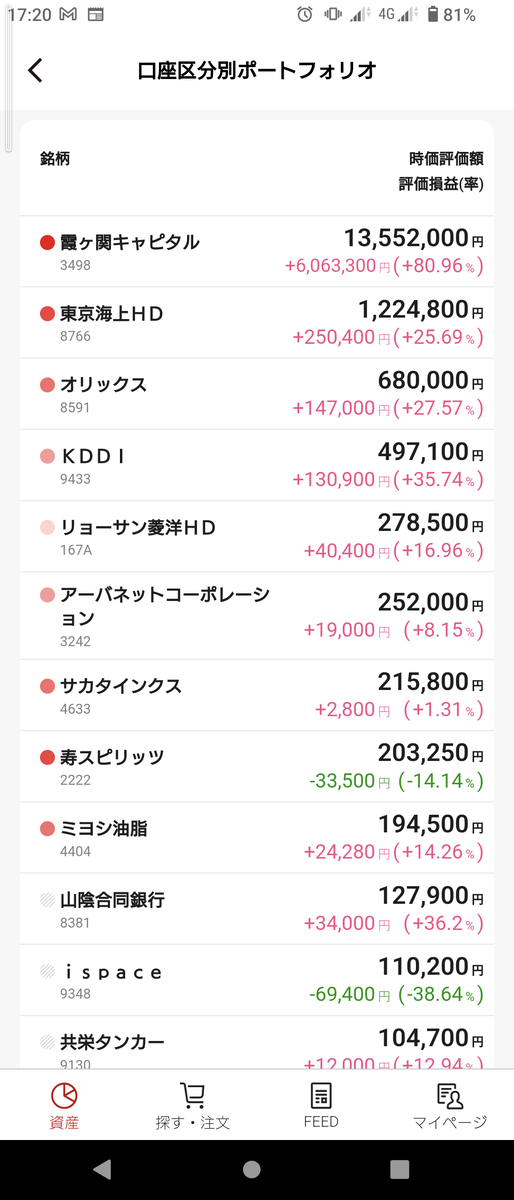This screenshot has height=1200, width=514.
Task: Tap the back arrow icon
Action: point(35,70)
